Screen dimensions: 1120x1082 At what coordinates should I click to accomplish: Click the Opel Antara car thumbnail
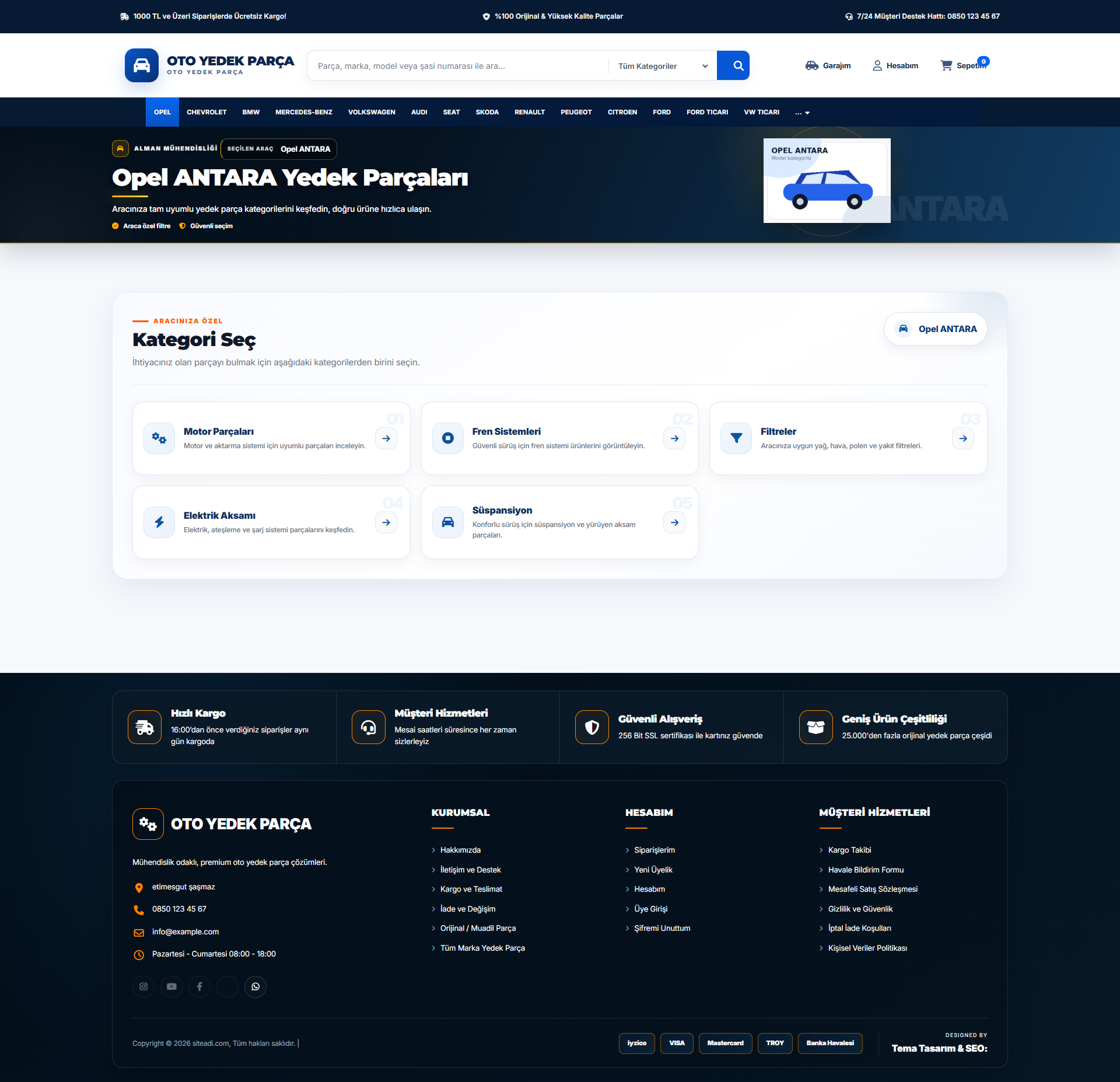tap(827, 180)
